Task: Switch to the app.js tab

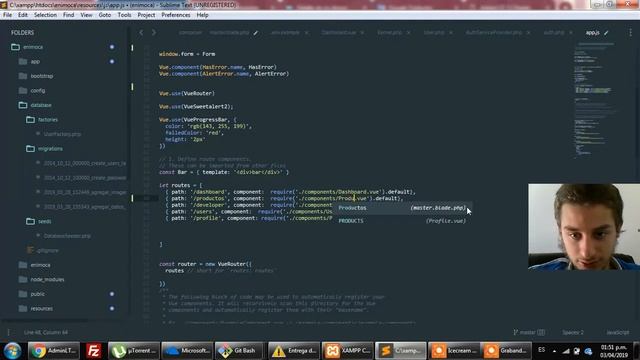Action: pyautogui.click(x=593, y=32)
